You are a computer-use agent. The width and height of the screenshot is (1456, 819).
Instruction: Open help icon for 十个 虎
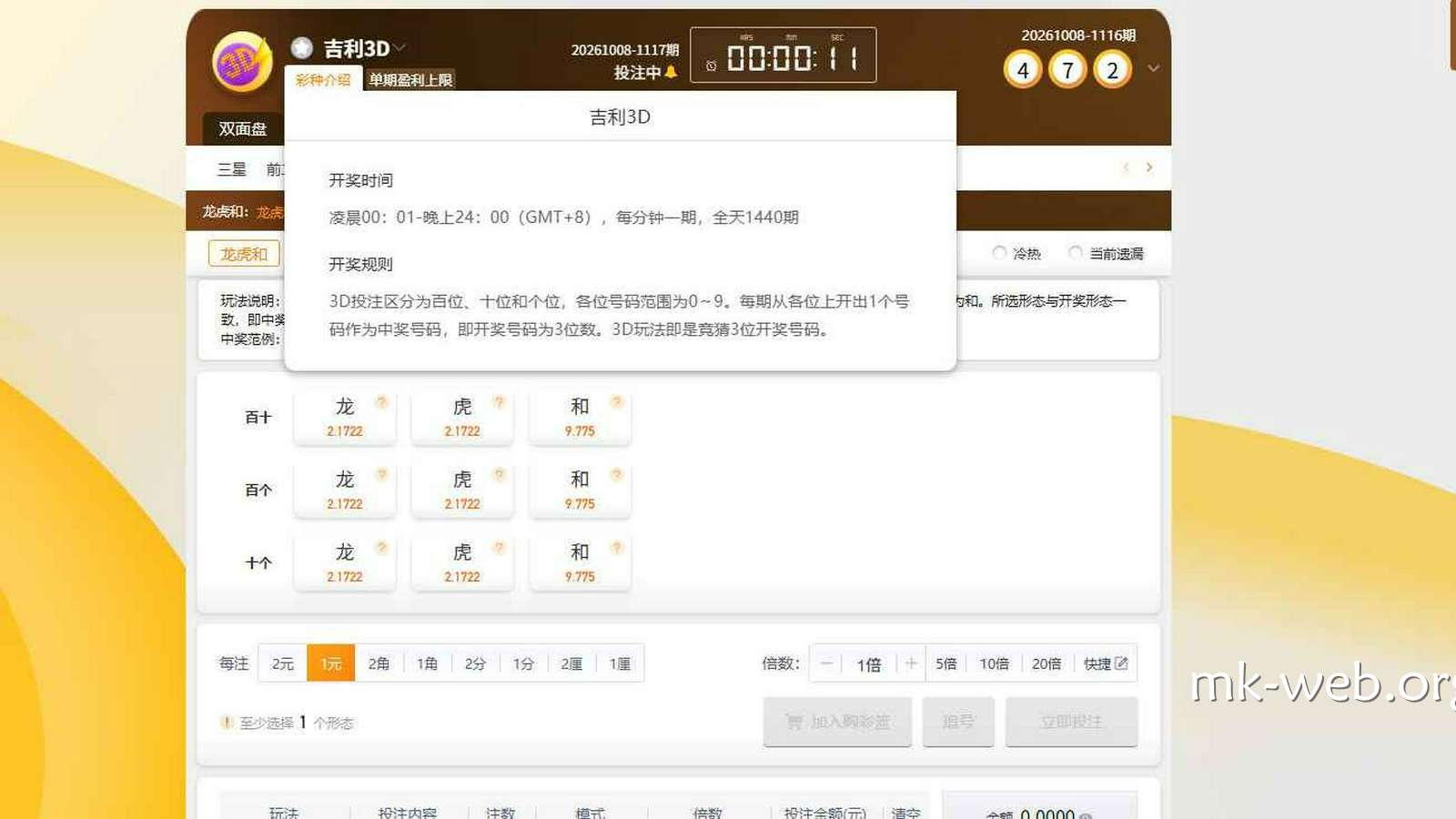499,547
